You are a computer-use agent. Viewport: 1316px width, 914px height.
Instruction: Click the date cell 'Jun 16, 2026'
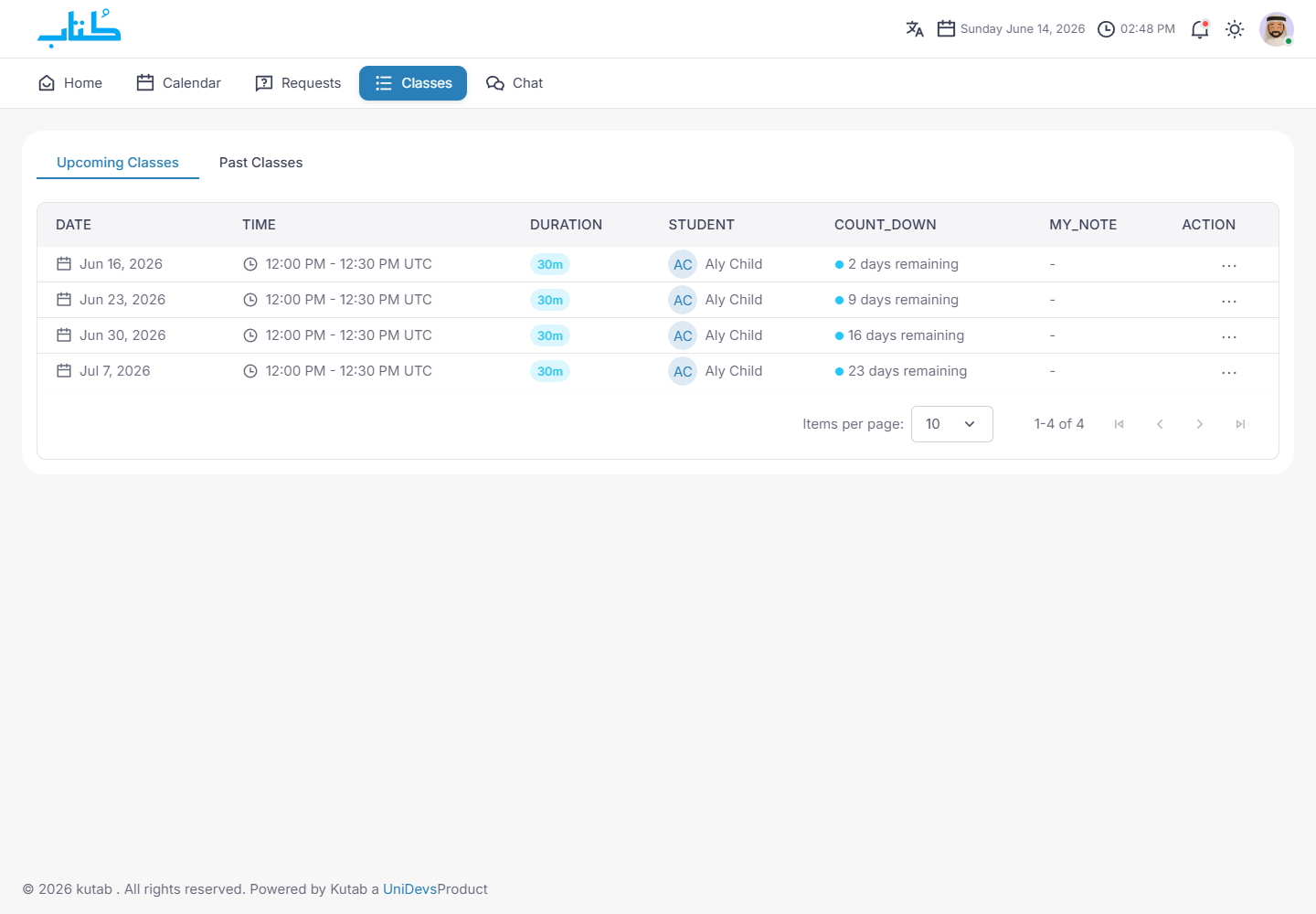110,264
